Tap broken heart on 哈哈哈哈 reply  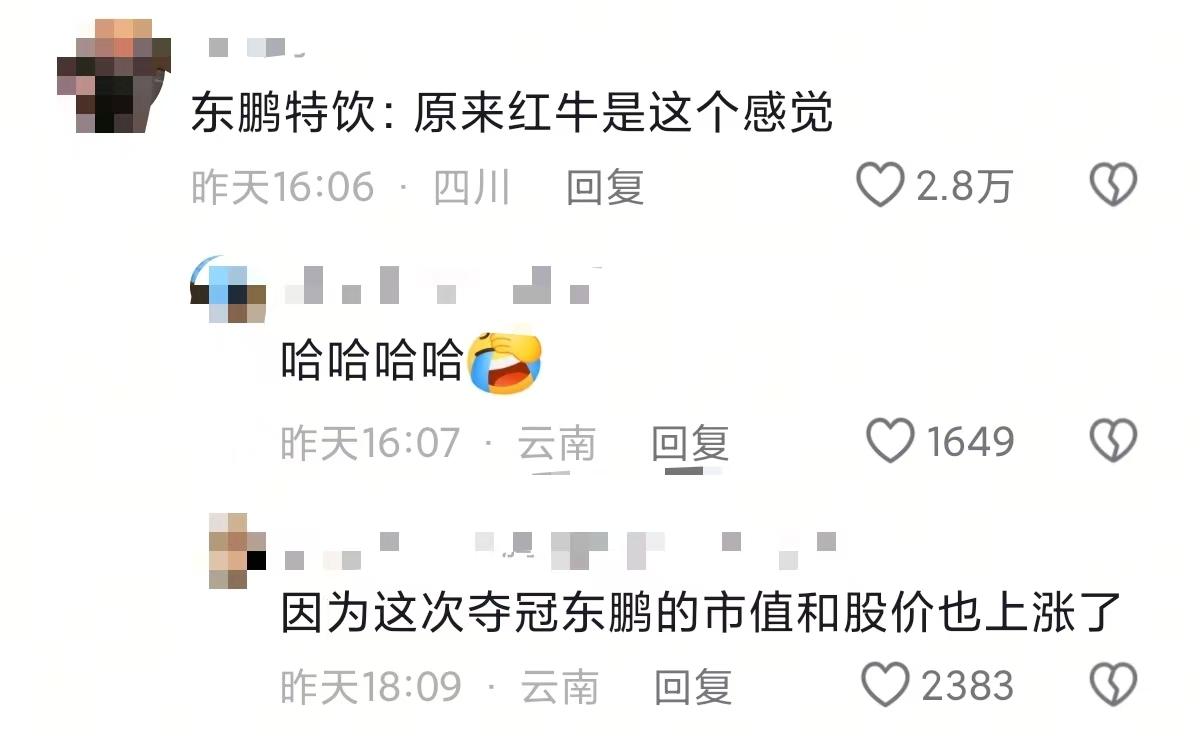pyautogui.click(x=1113, y=441)
